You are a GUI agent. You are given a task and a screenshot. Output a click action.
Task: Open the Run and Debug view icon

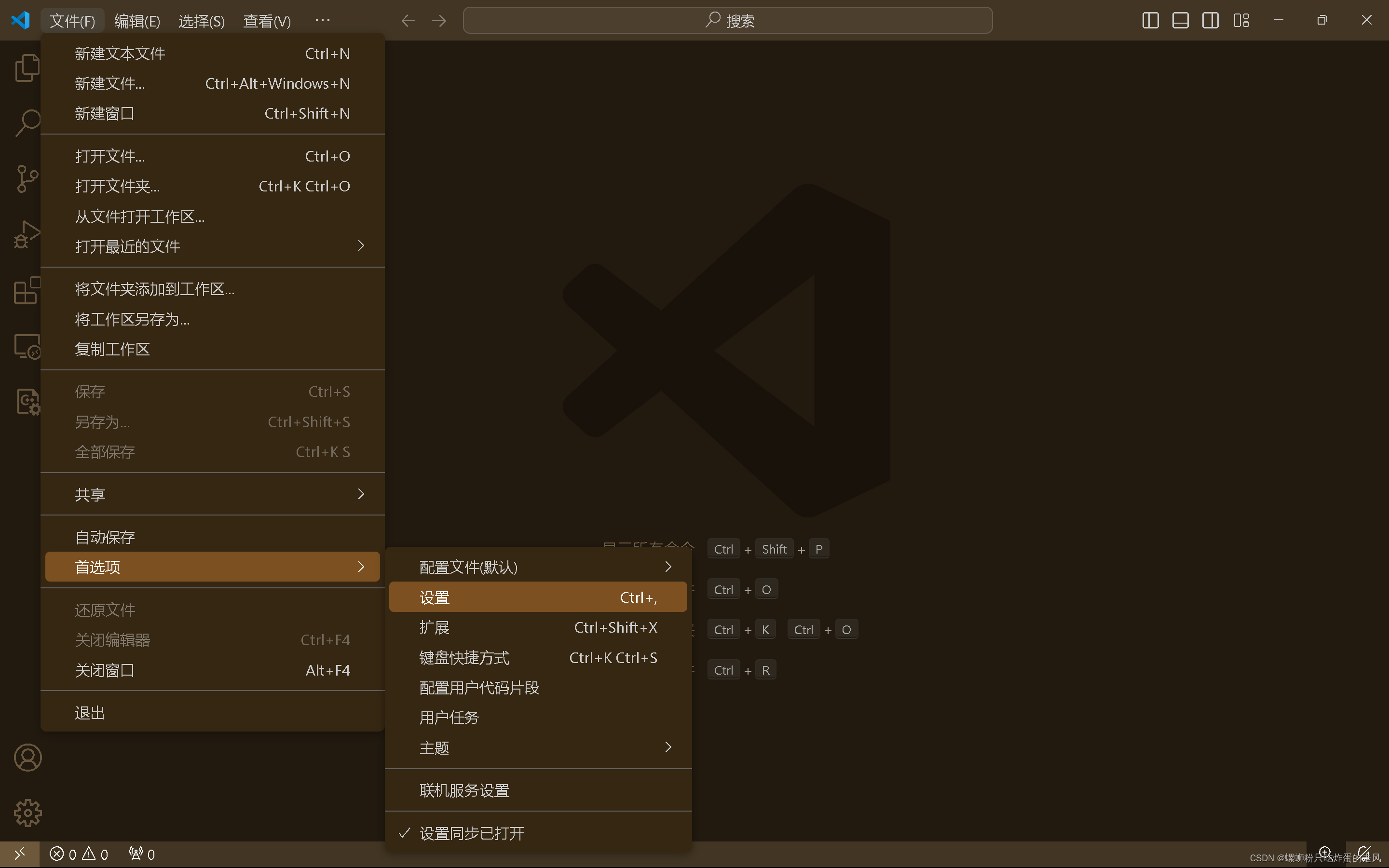point(27,234)
